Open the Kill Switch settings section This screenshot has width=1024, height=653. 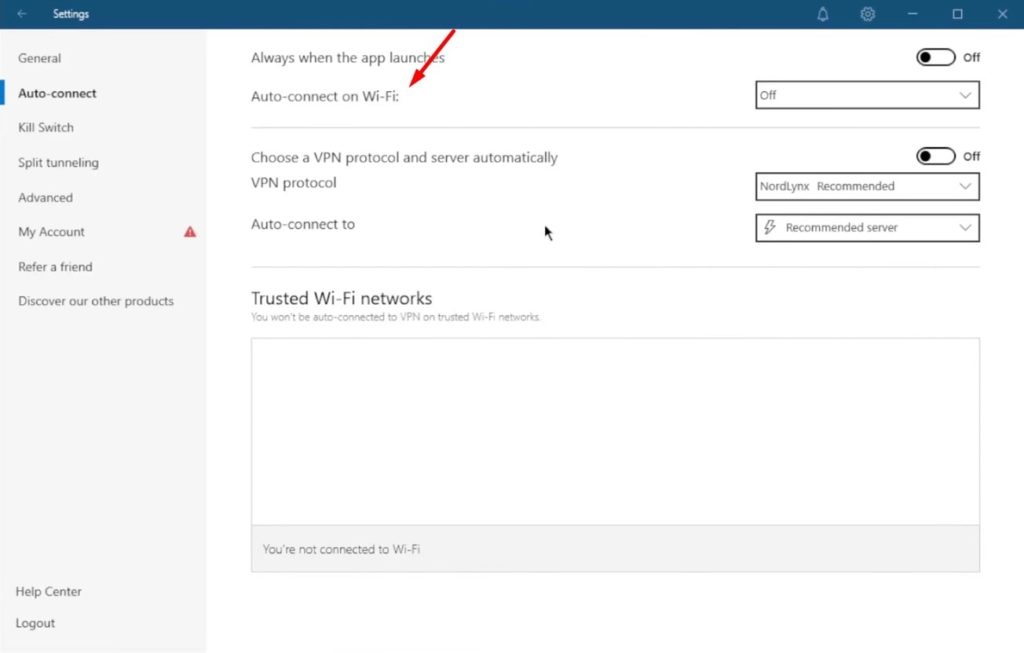click(46, 127)
